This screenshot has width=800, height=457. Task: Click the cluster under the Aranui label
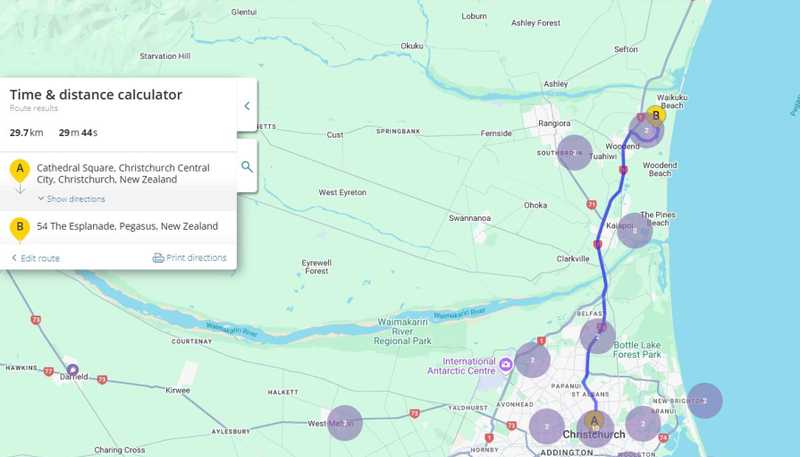tap(643, 423)
